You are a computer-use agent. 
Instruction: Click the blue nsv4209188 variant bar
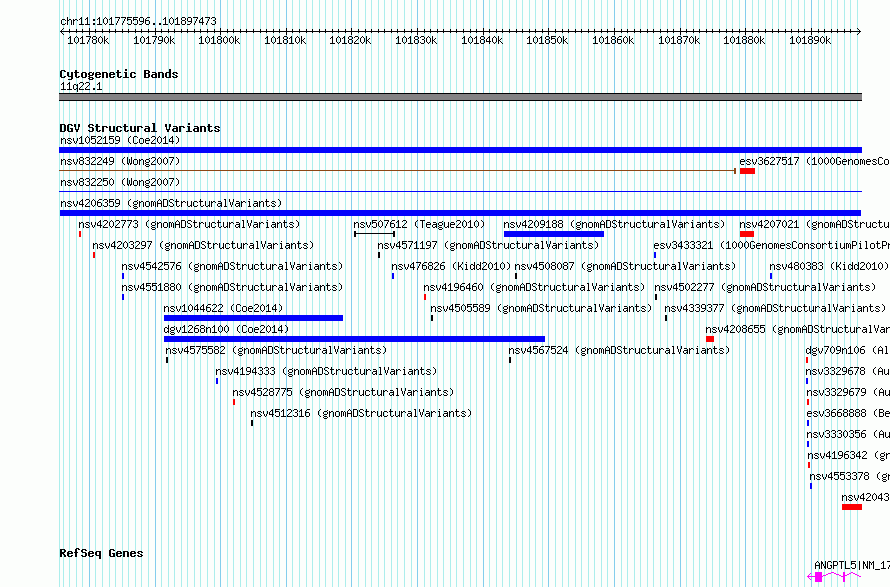click(553, 234)
